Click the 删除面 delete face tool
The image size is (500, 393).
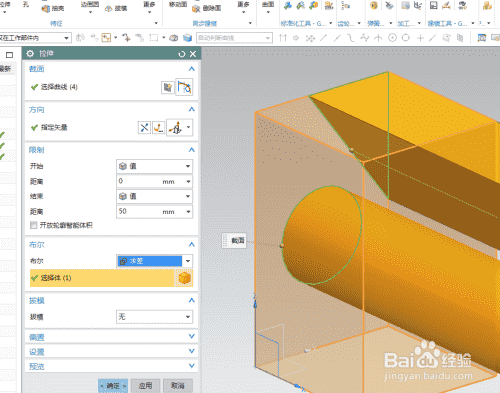(x=207, y=8)
